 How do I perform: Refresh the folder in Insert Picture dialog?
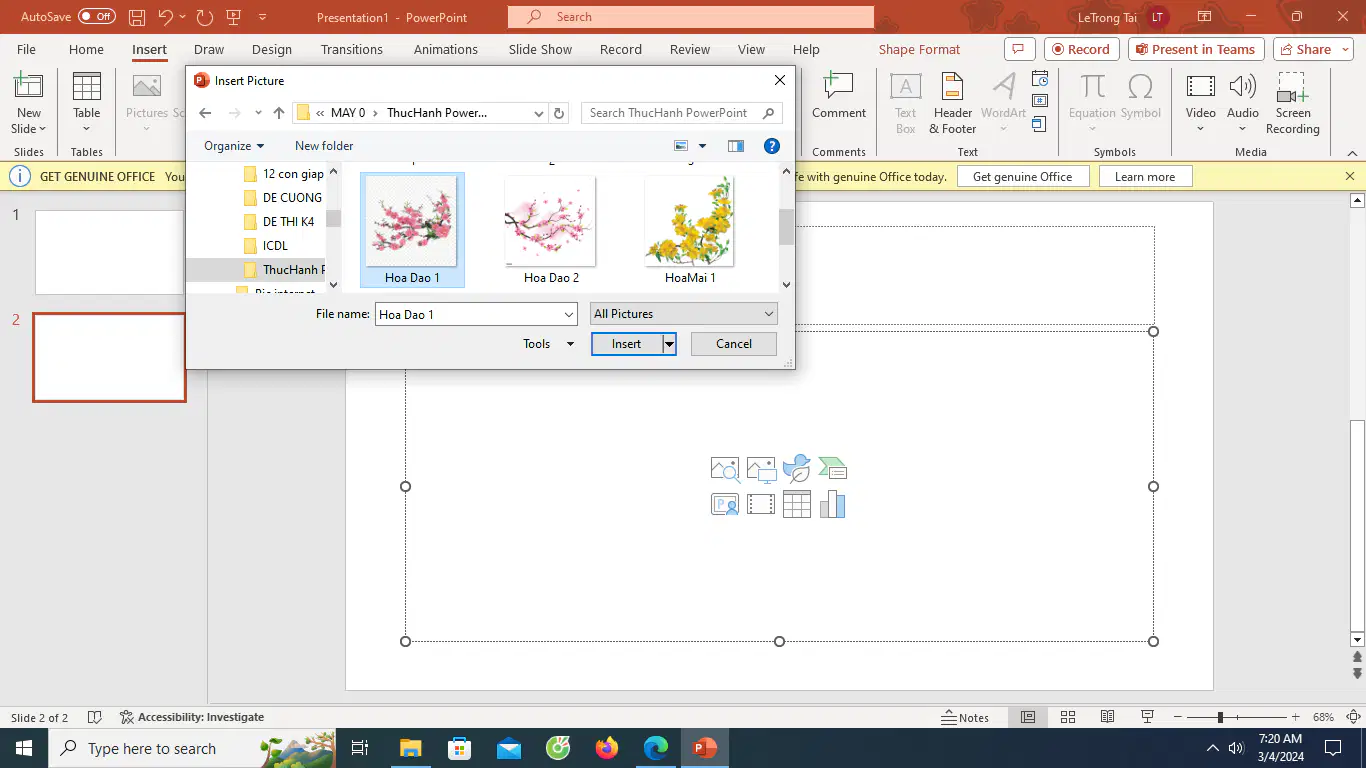[560, 113]
